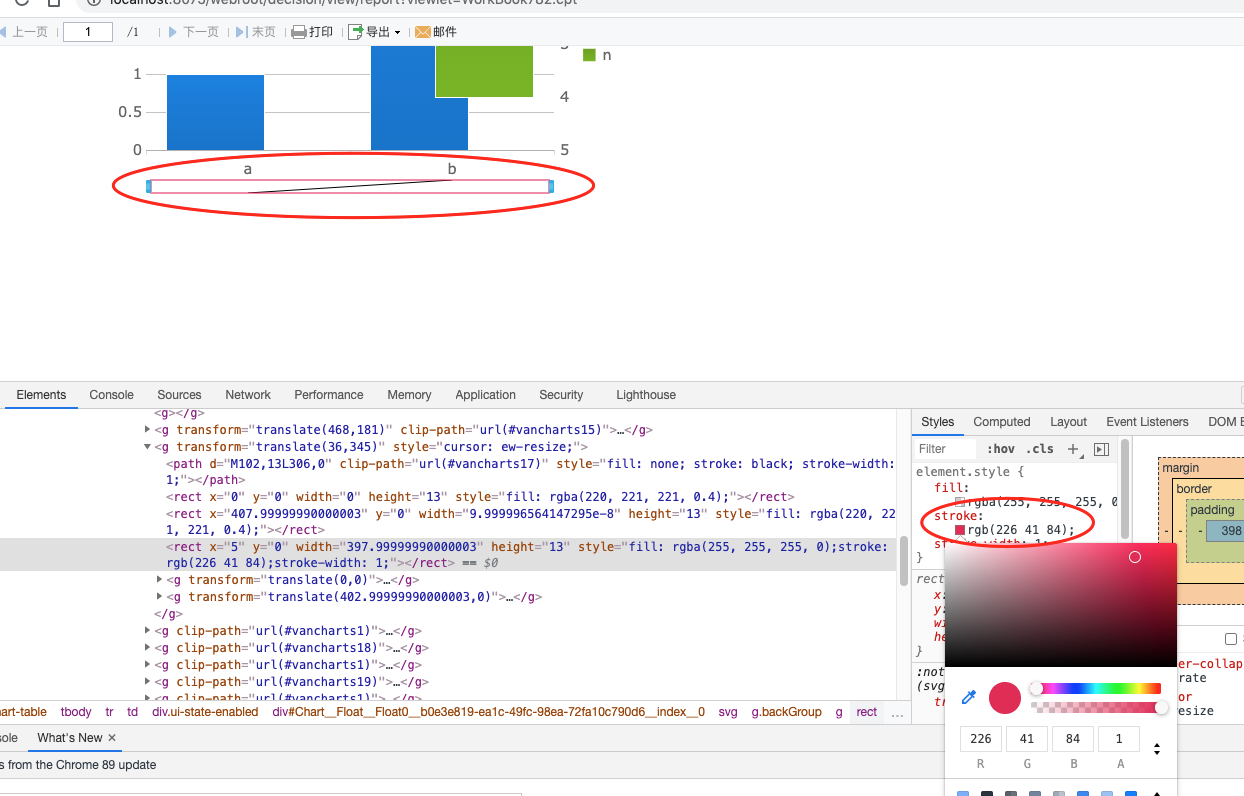Open the Network tab

[x=248, y=395]
